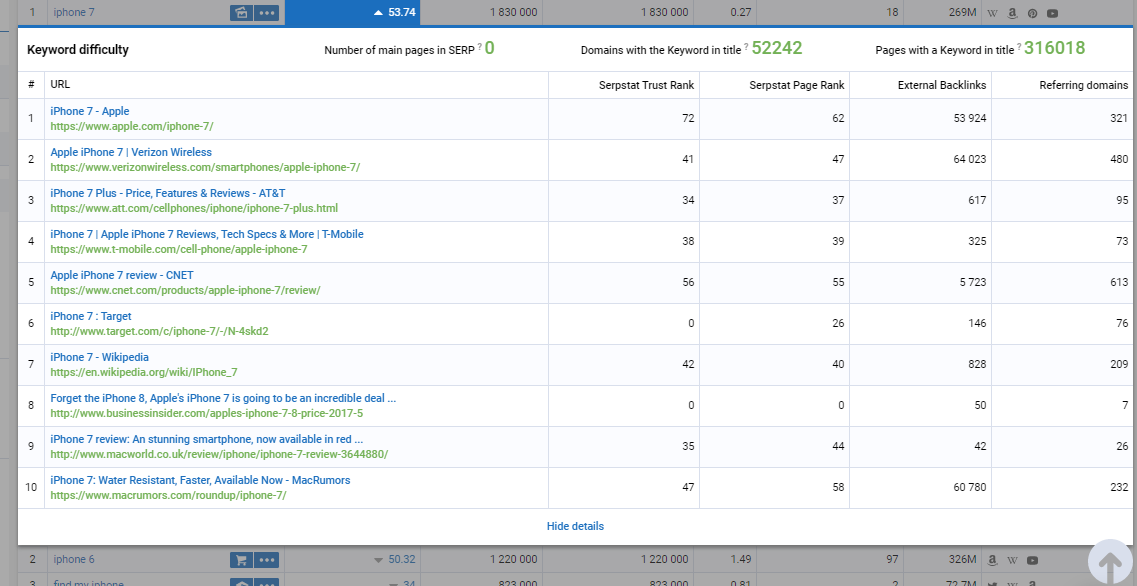The height and width of the screenshot is (586, 1137).
Task: Open the apple.com/iphone-7 URL
Action: coord(132,126)
